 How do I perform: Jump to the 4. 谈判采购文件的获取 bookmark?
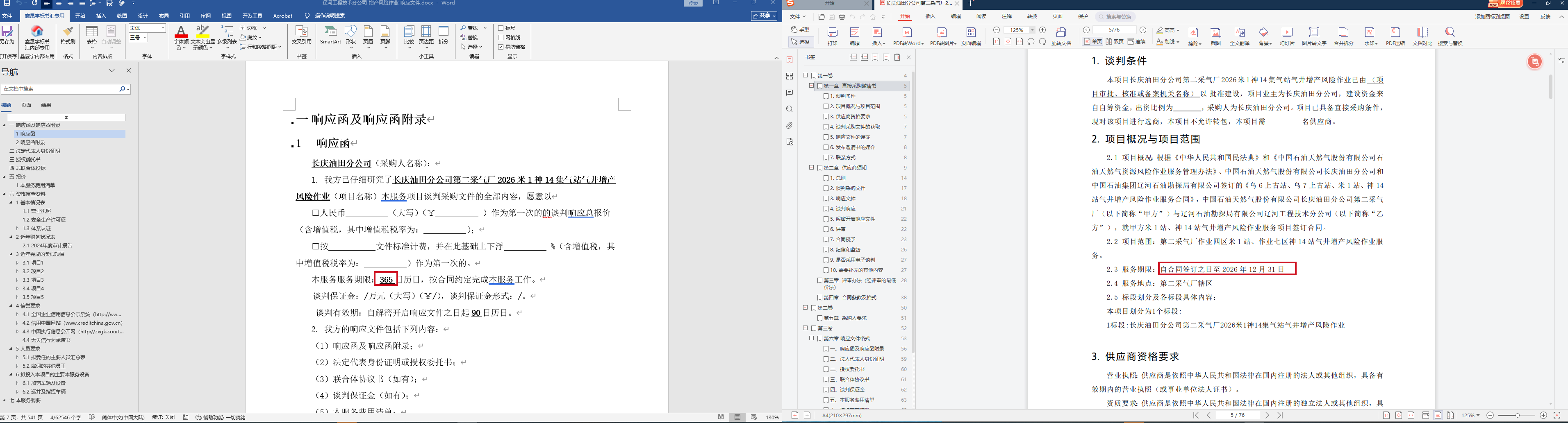pos(855,127)
